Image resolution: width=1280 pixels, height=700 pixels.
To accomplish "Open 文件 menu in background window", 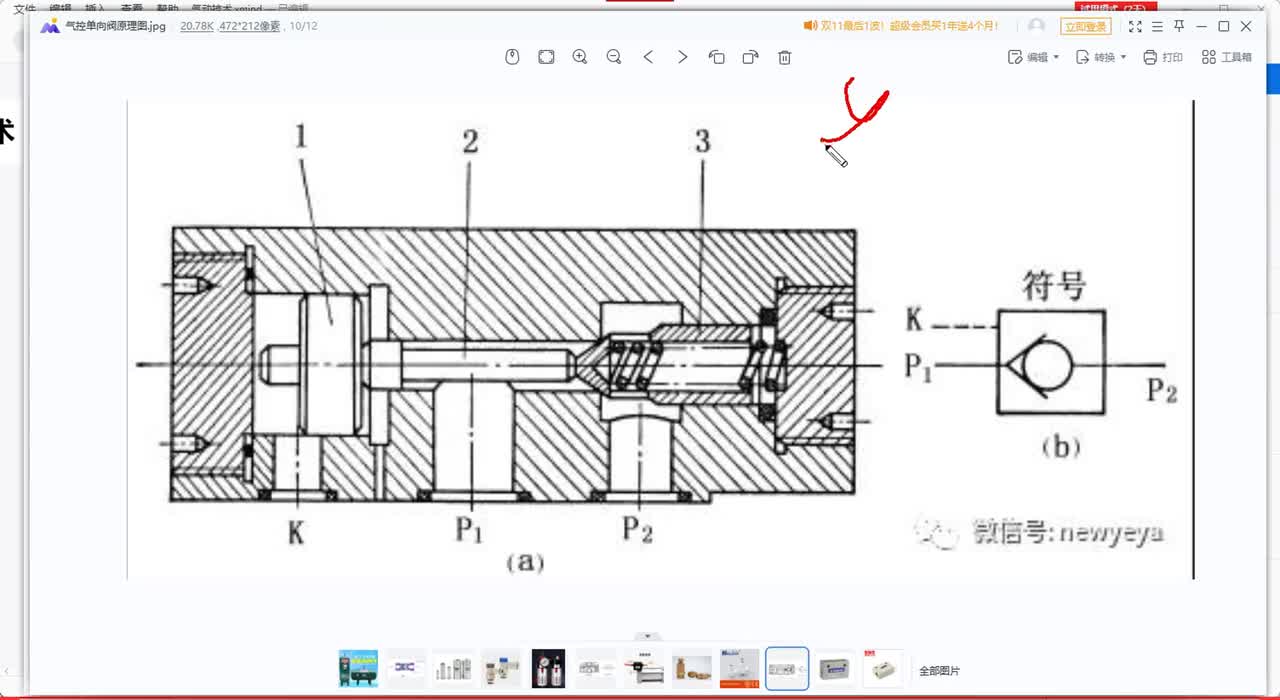I will (x=24, y=8).
